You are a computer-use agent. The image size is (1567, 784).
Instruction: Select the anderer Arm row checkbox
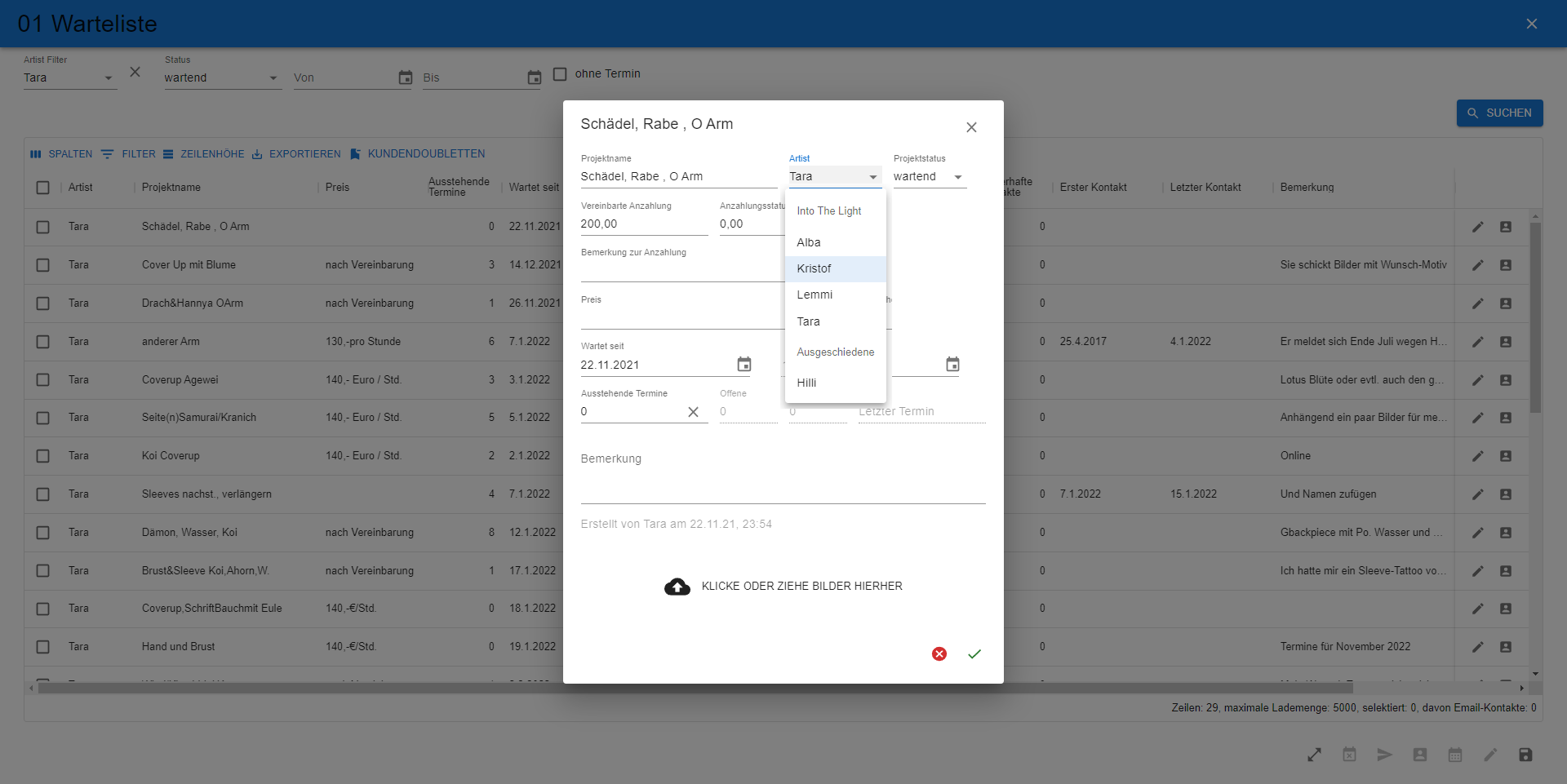[43, 342]
